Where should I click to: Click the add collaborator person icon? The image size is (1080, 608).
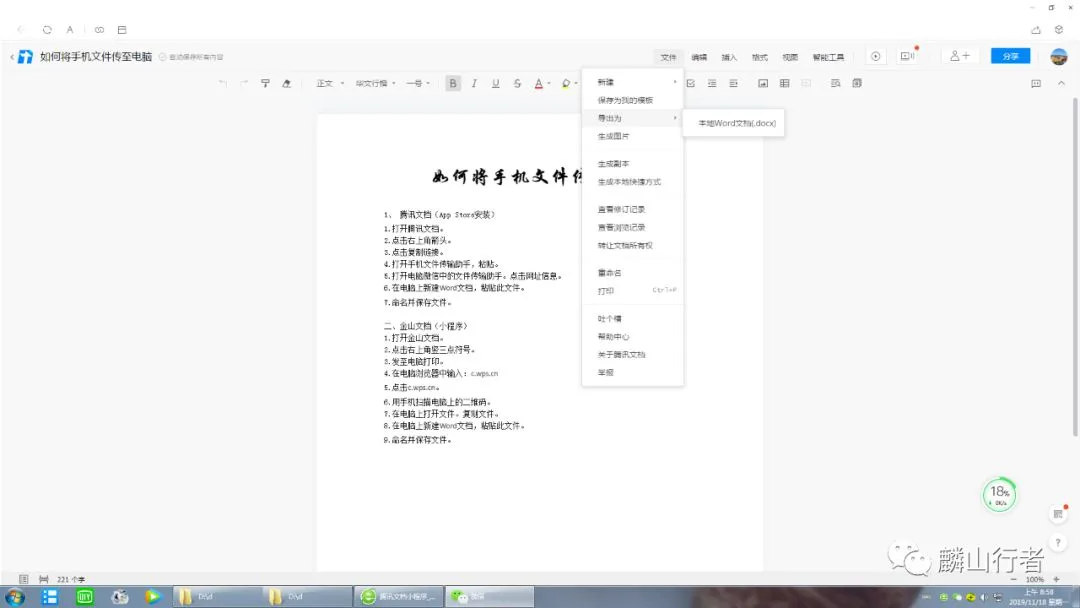pyautogui.click(x=959, y=56)
